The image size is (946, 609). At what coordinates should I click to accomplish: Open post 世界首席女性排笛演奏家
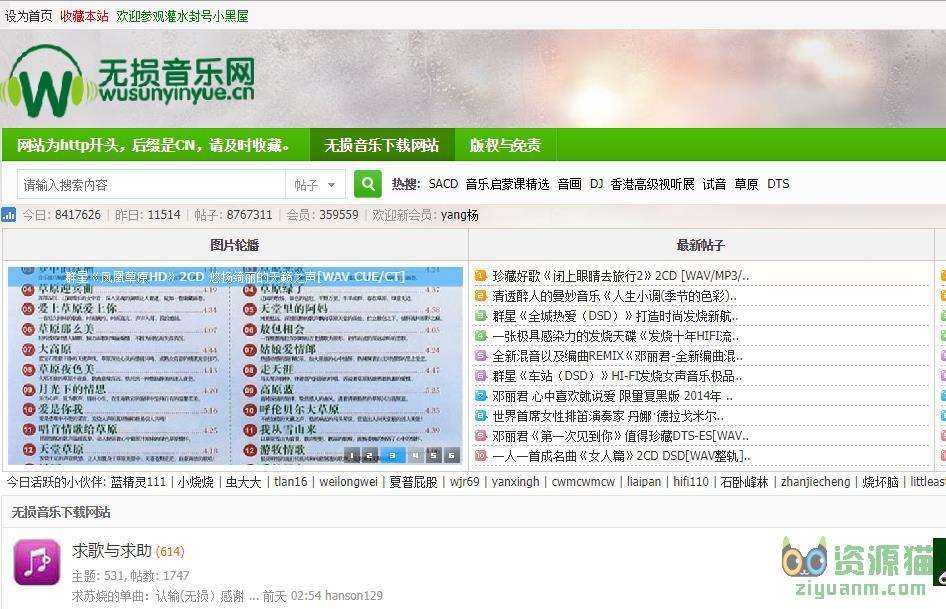point(608,415)
